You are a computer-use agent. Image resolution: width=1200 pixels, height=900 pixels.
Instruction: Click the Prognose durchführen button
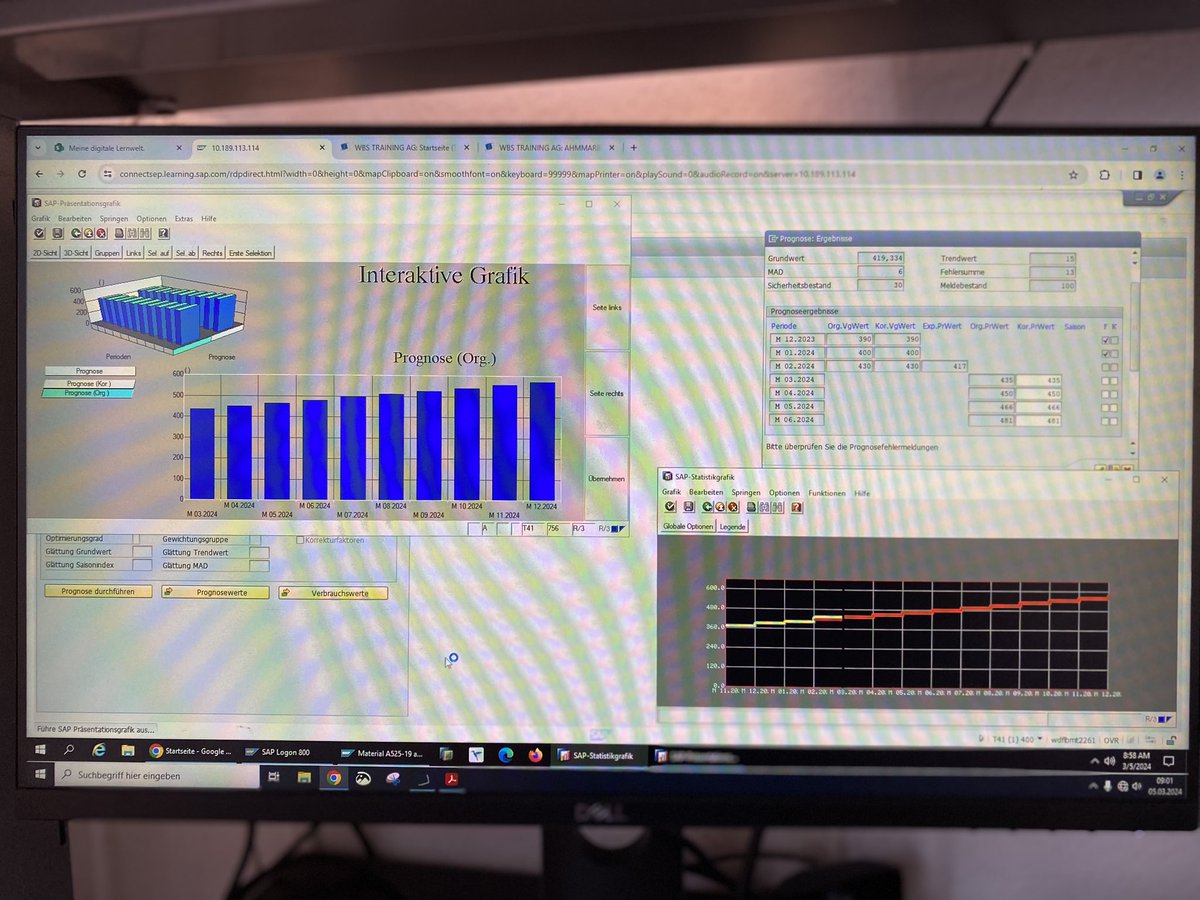pos(98,591)
